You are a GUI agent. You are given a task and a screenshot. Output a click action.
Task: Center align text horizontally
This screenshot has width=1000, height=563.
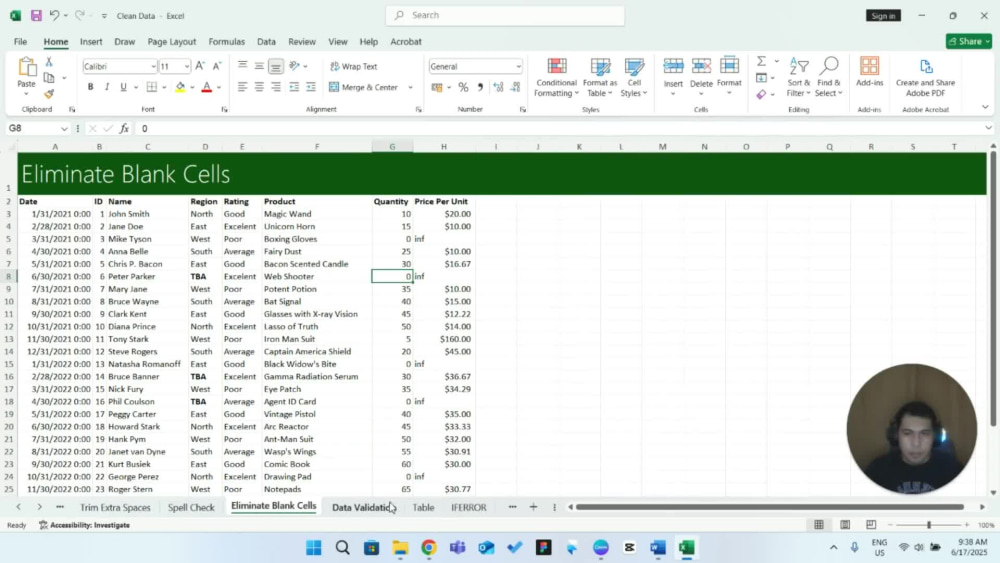point(259,87)
